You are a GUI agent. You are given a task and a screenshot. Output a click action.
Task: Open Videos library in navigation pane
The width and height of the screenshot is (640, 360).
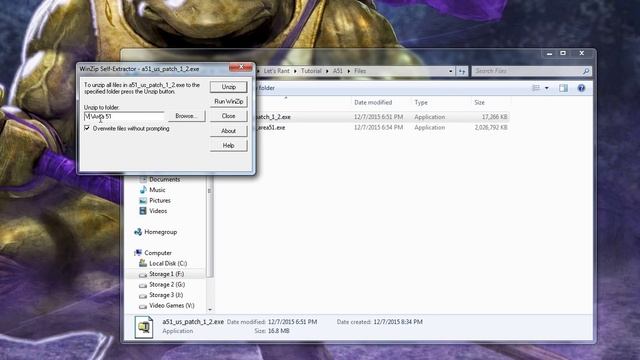tap(158, 211)
